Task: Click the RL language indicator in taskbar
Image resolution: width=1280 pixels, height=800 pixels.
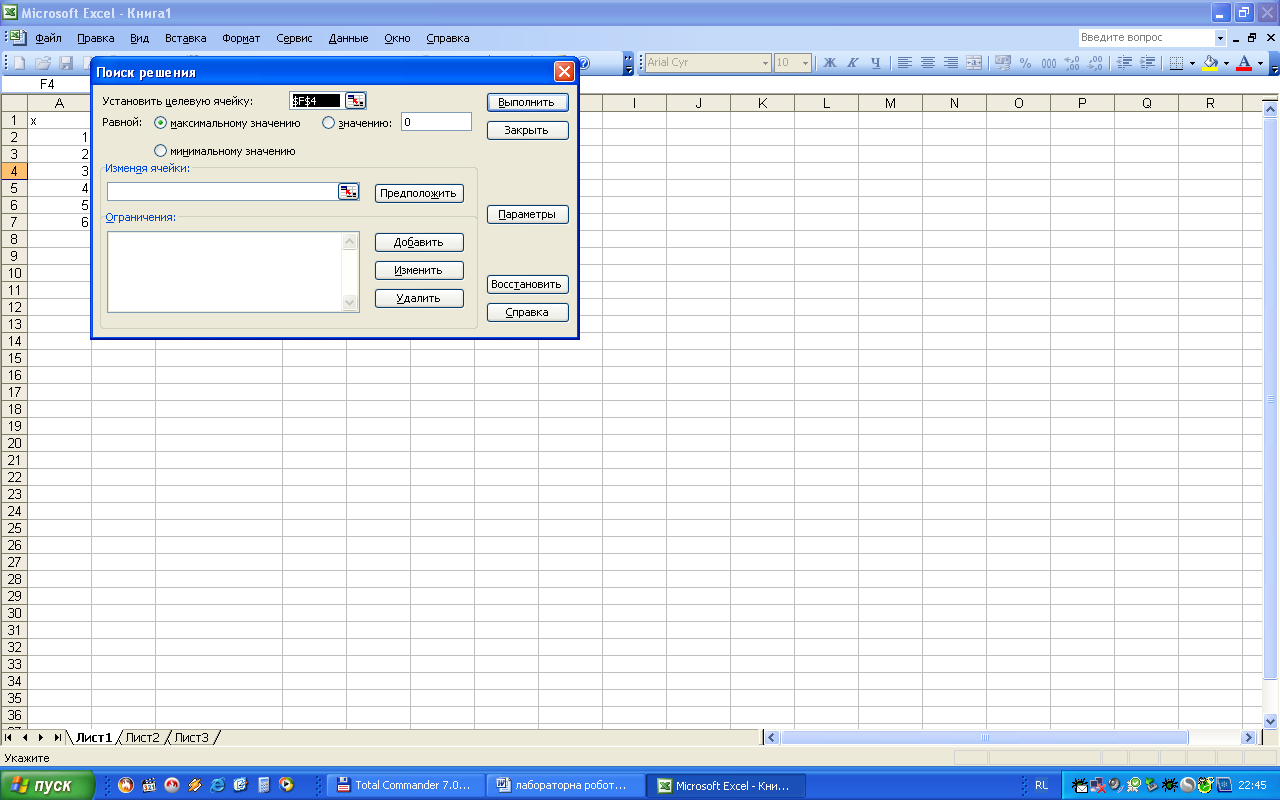Action: [x=1042, y=785]
